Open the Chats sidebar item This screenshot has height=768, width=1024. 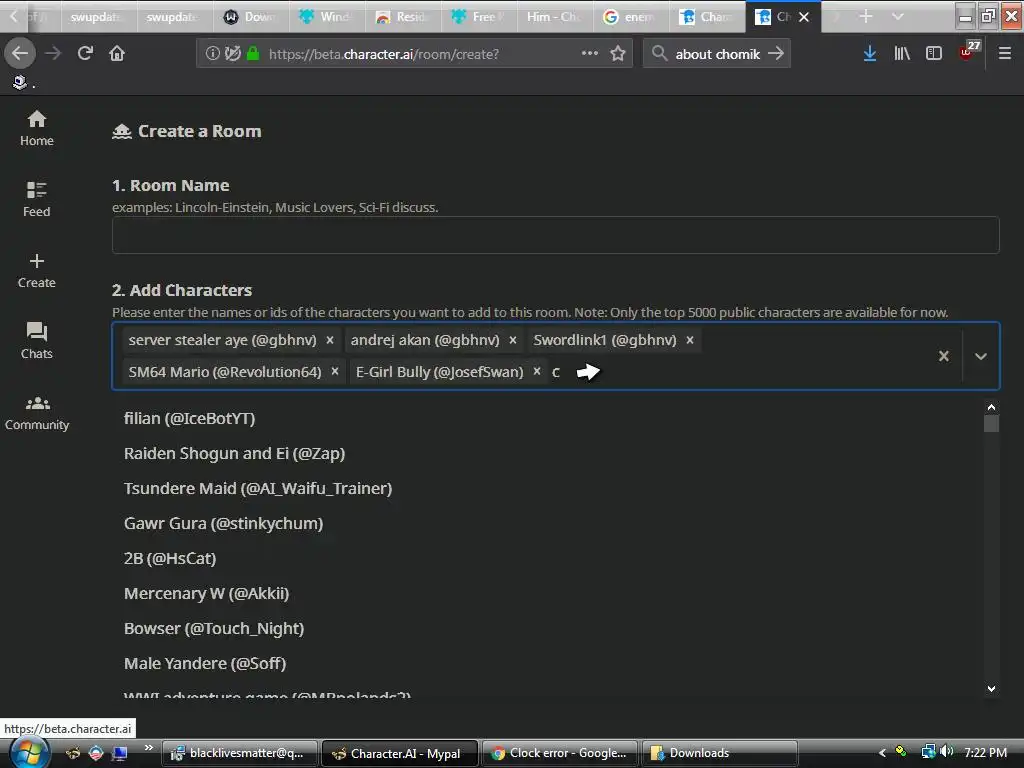point(37,341)
